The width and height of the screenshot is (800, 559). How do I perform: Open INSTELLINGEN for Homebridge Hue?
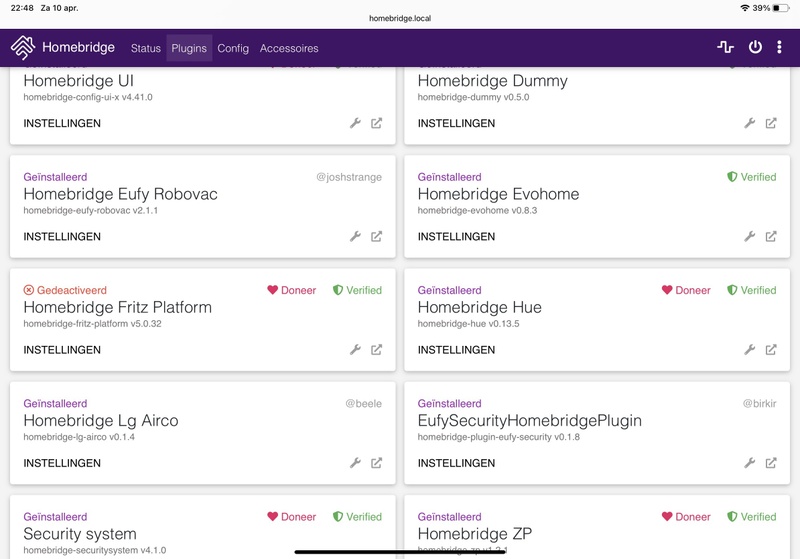457,350
